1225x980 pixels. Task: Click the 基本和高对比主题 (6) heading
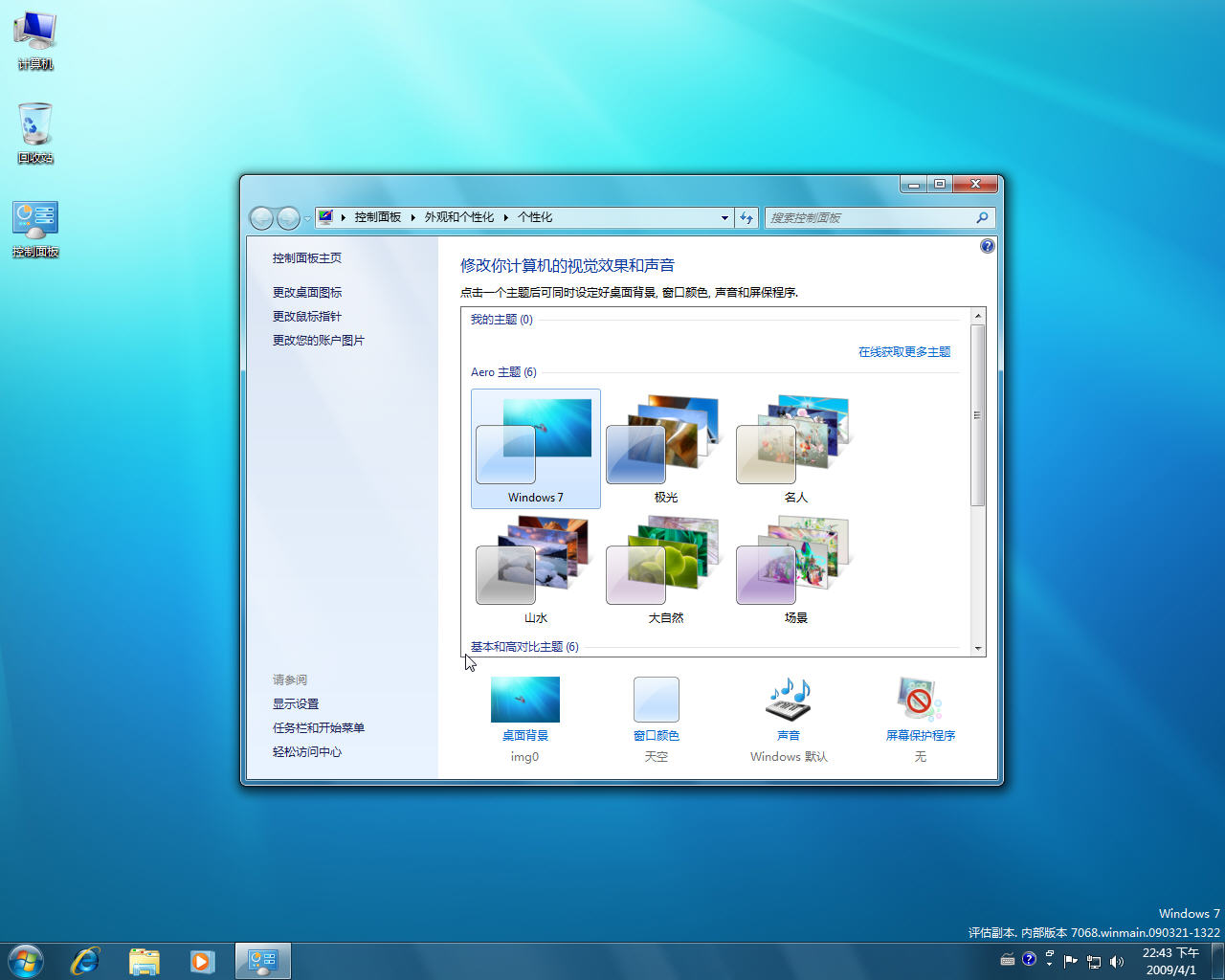click(x=524, y=647)
